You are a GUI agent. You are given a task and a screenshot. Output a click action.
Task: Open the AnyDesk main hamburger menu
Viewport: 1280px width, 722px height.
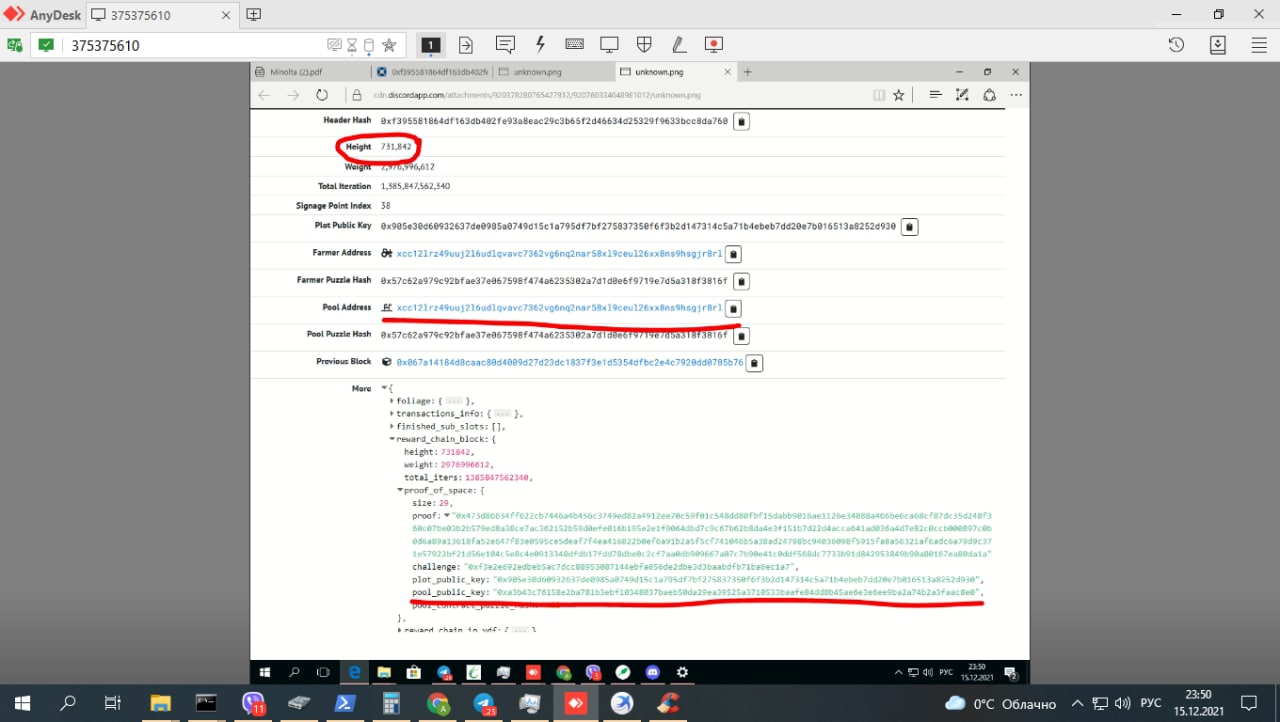click(x=1259, y=45)
